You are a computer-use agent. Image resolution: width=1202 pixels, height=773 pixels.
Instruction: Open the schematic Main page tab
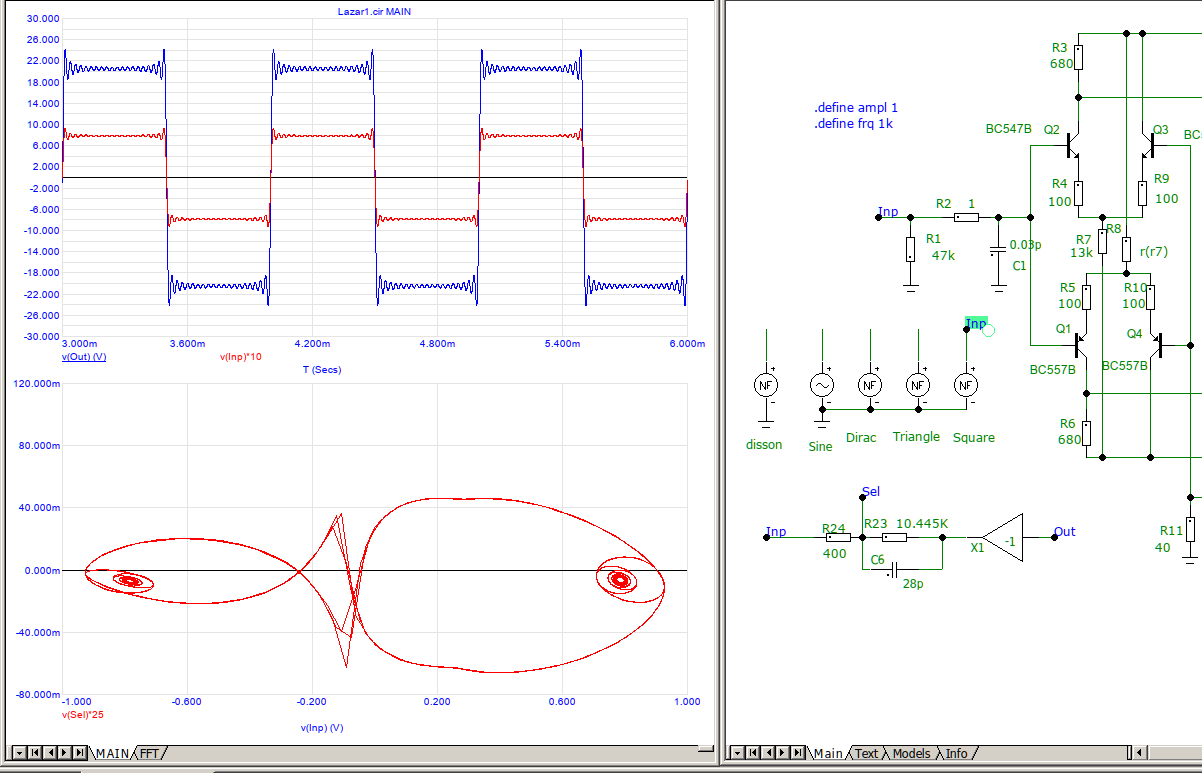828,753
